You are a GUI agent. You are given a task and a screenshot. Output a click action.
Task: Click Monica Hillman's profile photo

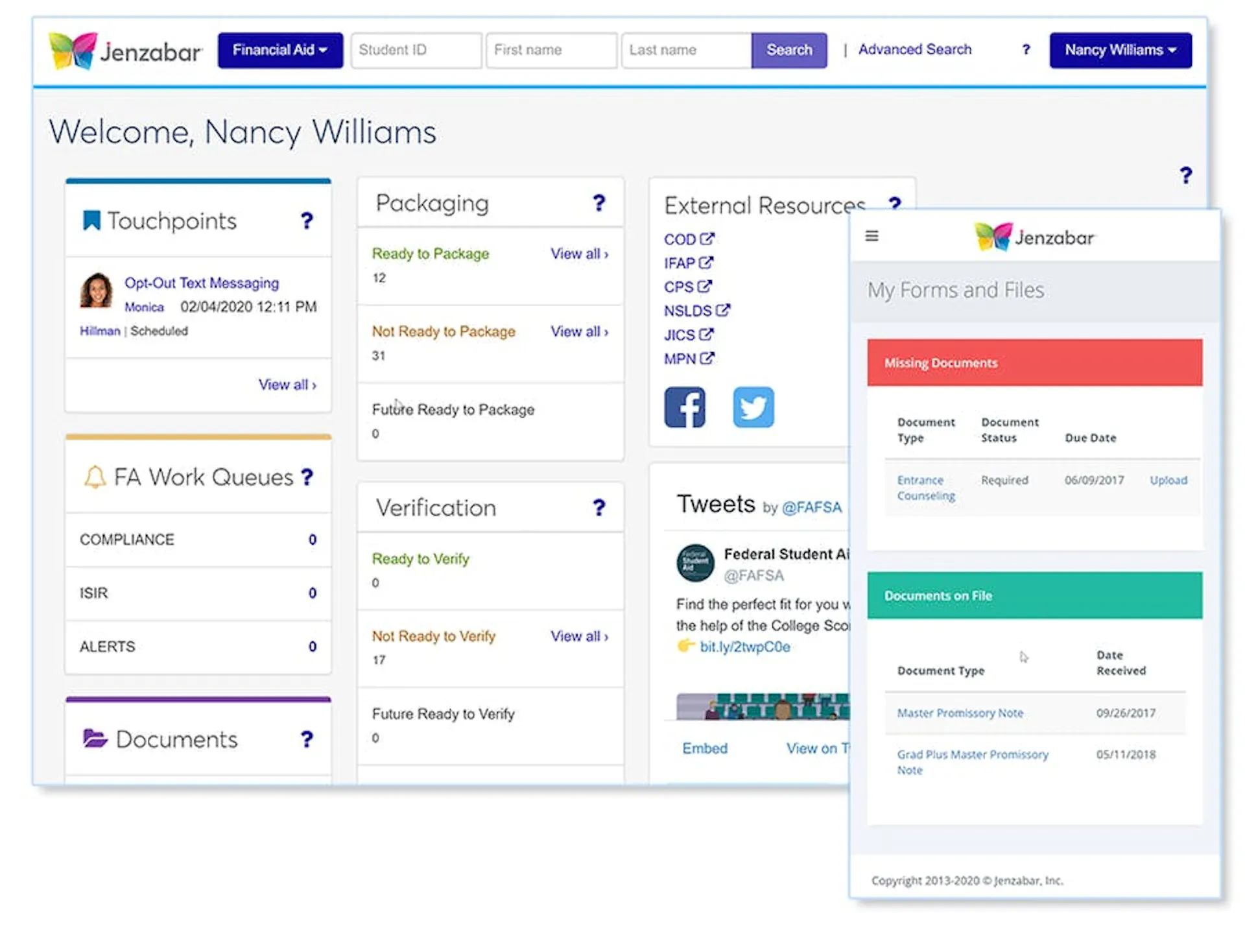(97, 290)
